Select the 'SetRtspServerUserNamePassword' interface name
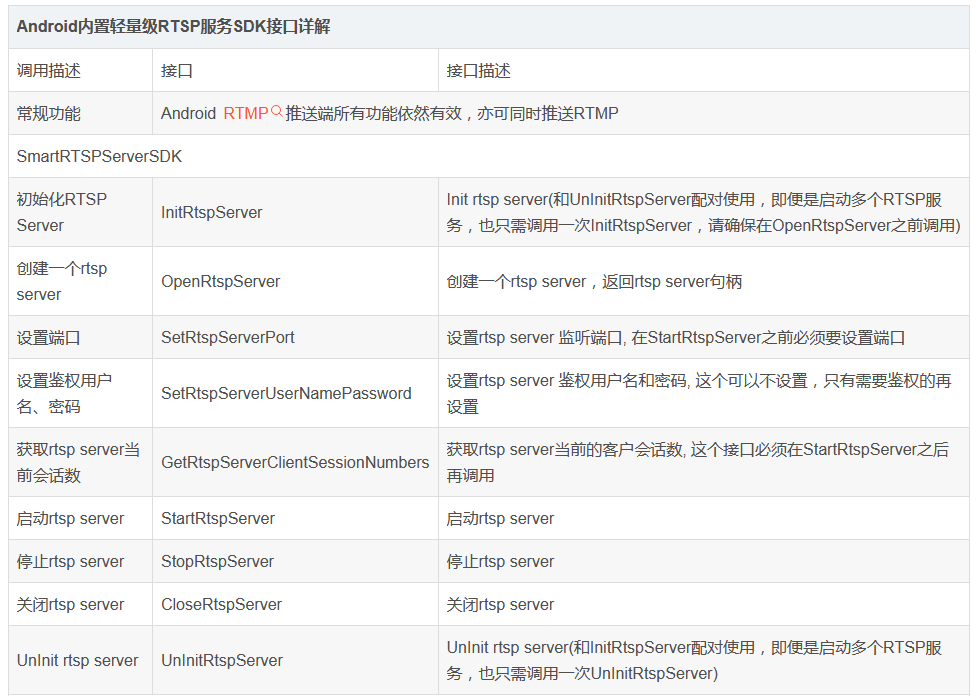The image size is (977, 696). (286, 394)
